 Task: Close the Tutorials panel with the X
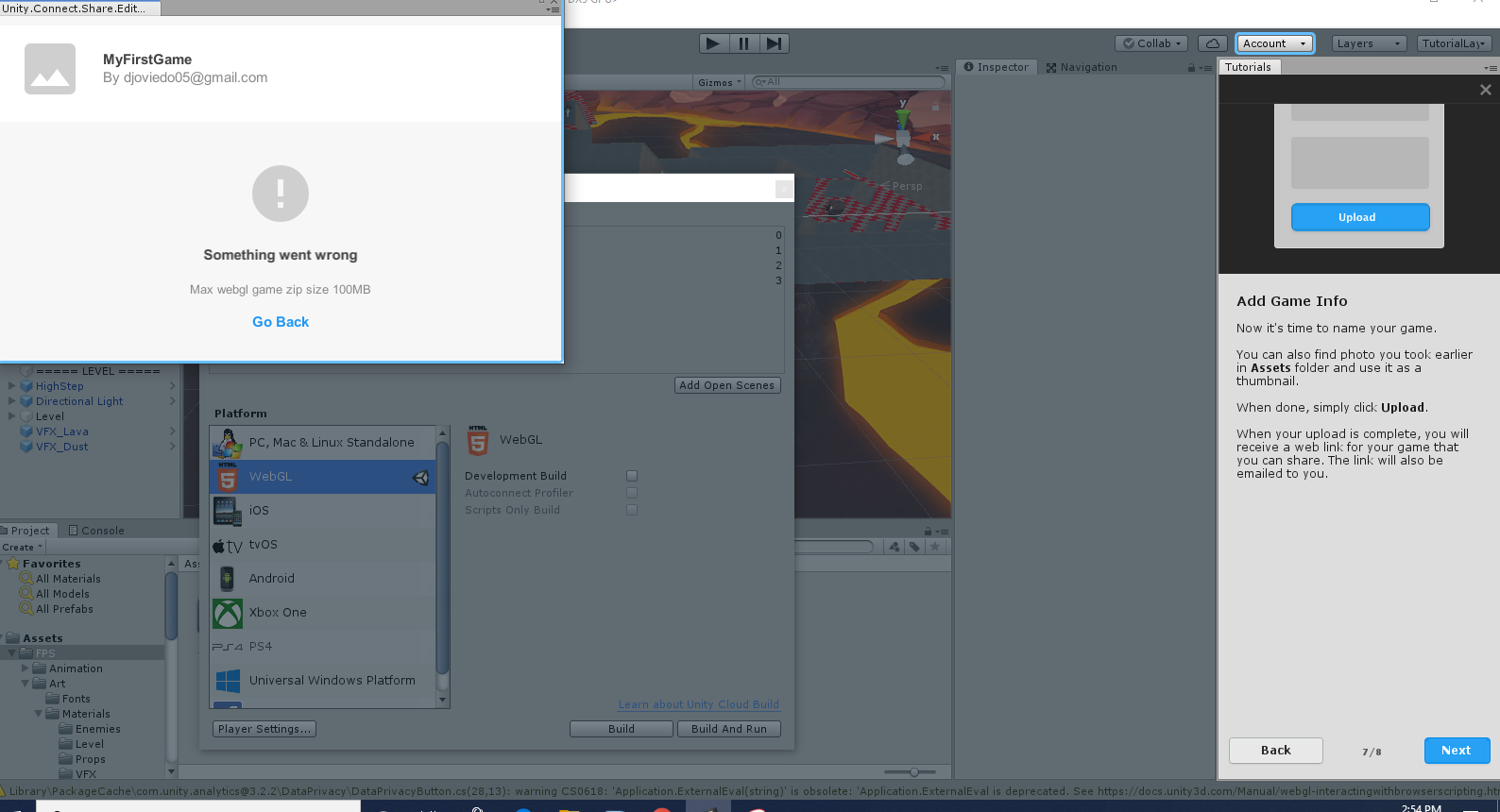pyautogui.click(x=1486, y=90)
